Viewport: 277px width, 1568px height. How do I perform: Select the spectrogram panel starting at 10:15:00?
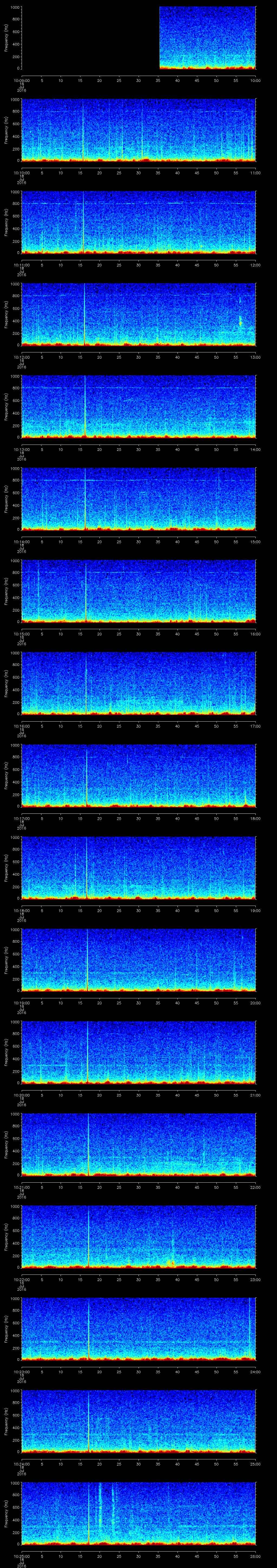pos(138,591)
